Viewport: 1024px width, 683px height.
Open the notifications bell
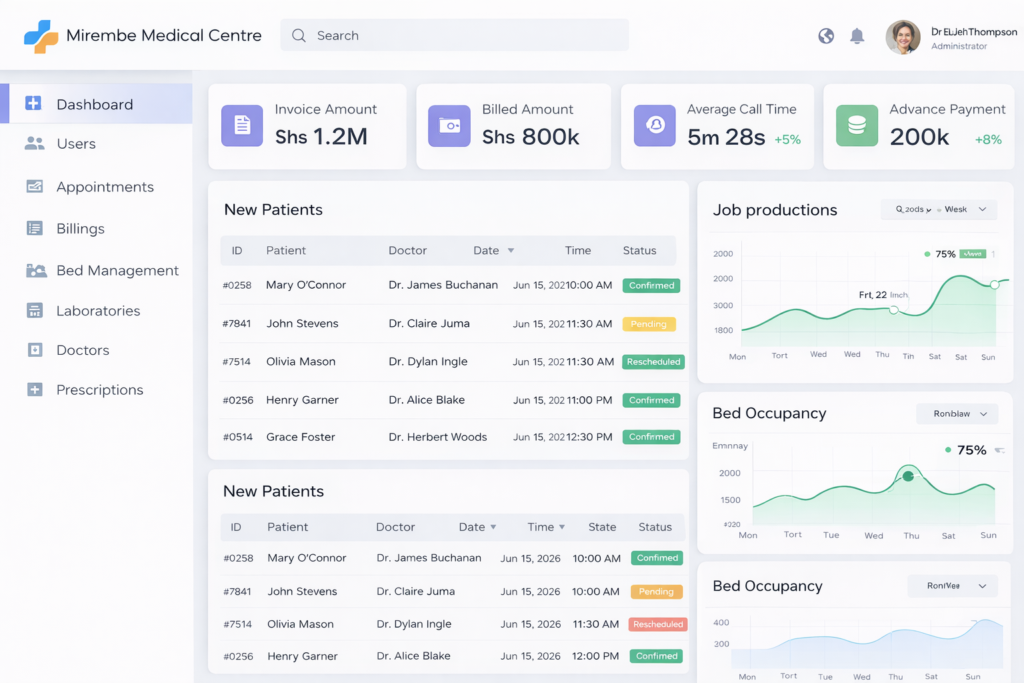(857, 36)
